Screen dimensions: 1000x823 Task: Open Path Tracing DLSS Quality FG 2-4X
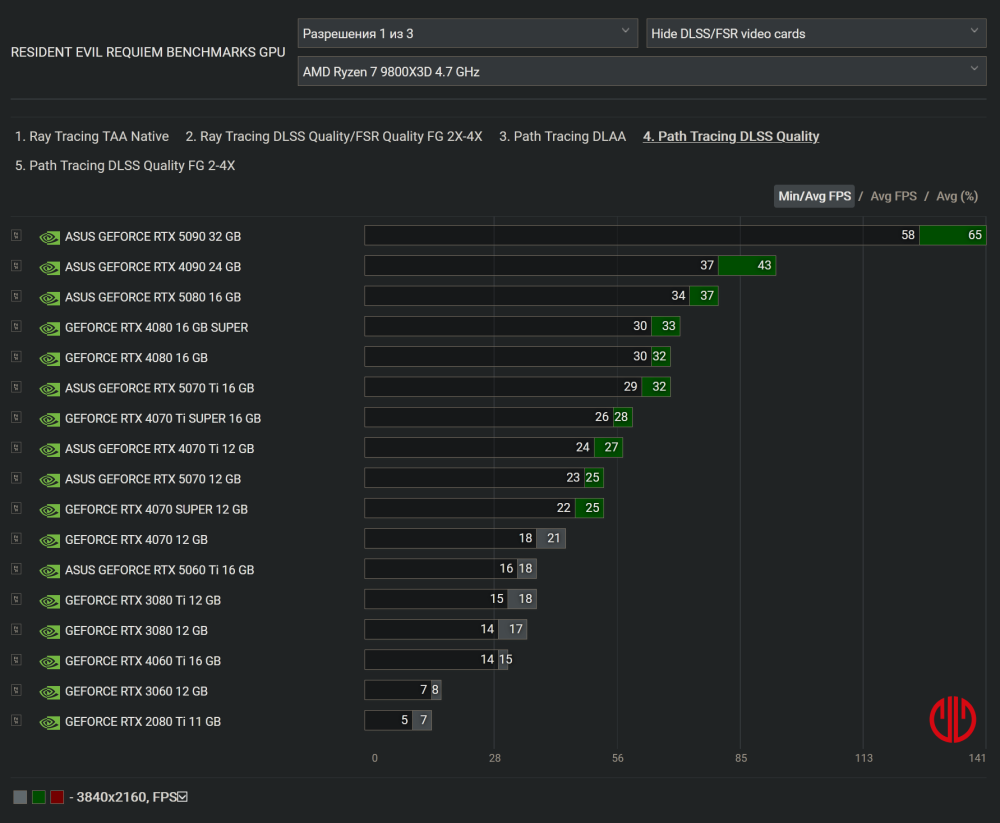point(125,165)
